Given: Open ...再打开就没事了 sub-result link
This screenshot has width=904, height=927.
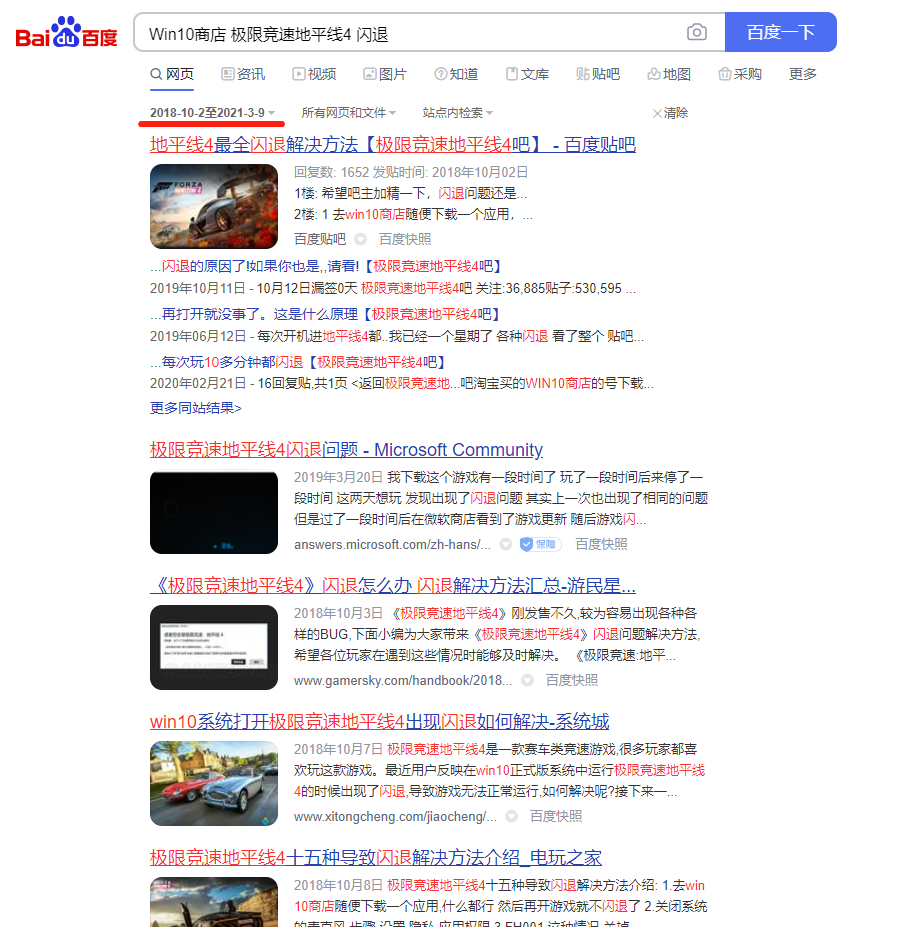Looking at the screenshot, I should tap(325, 314).
